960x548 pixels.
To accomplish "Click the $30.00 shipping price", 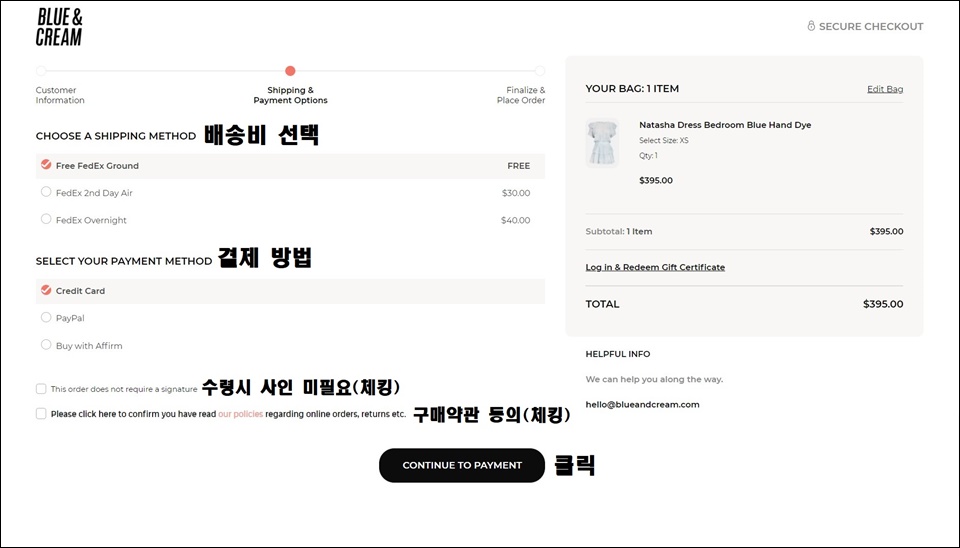I will pos(516,193).
